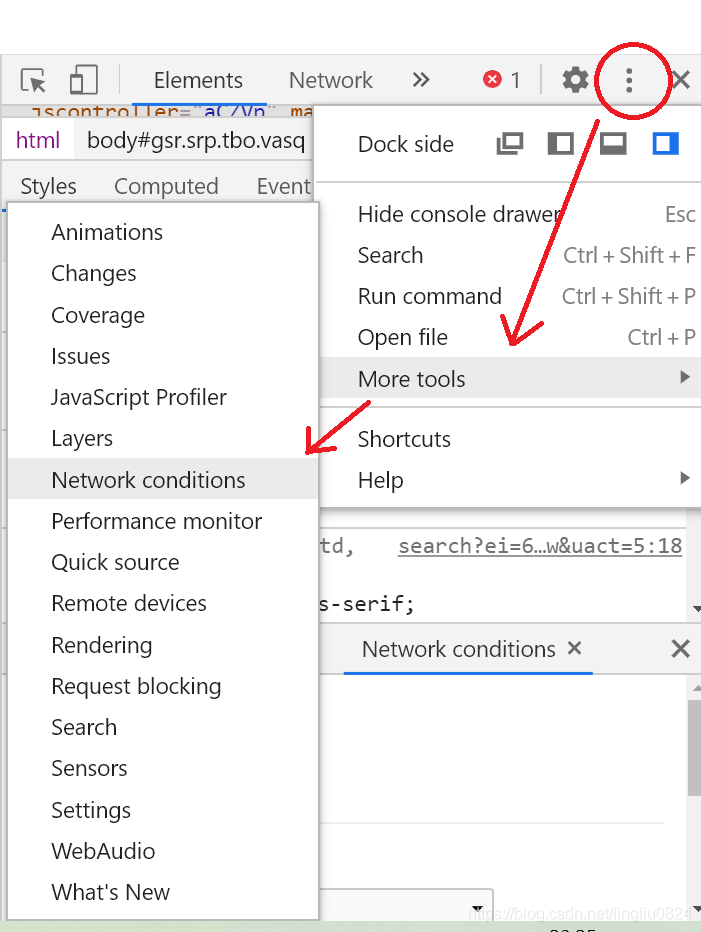Choose Search in the main menu
Viewport: 701px width, 932px height.
click(x=510, y=255)
